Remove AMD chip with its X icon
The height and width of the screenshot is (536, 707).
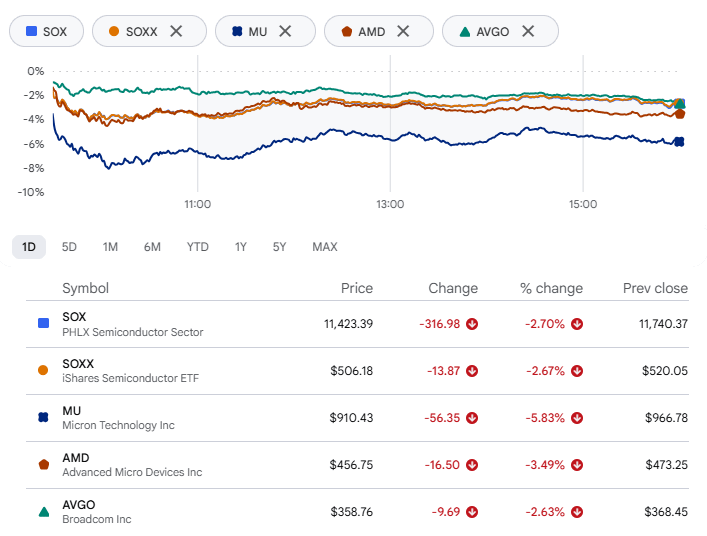403,31
